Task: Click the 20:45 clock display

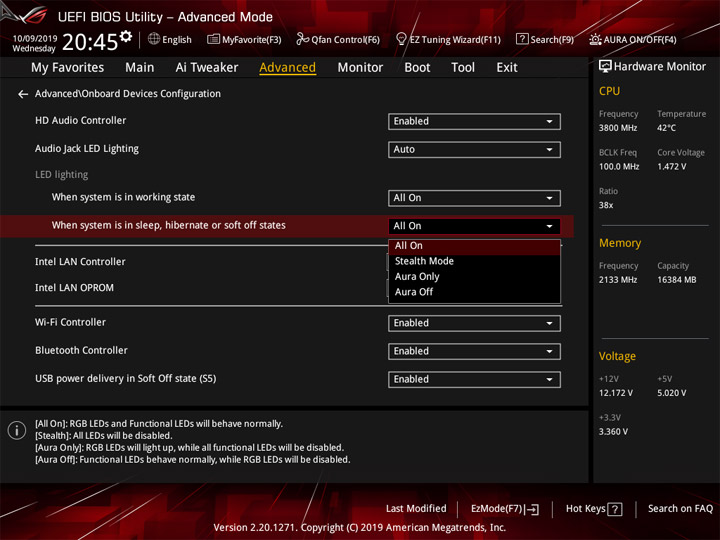Action: [x=90, y=42]
